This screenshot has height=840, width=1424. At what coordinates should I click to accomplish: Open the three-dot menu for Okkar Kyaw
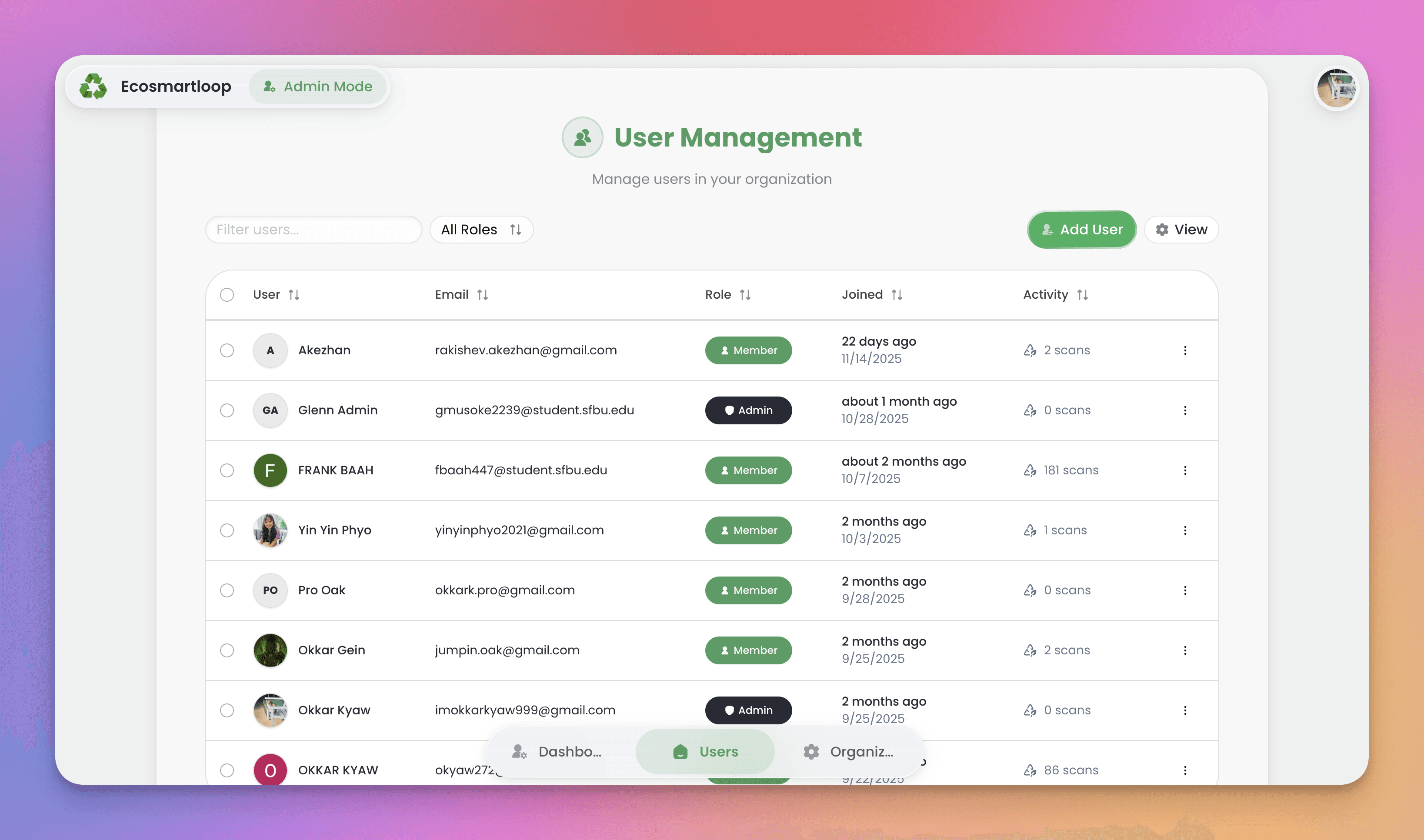coord(1184,710)
